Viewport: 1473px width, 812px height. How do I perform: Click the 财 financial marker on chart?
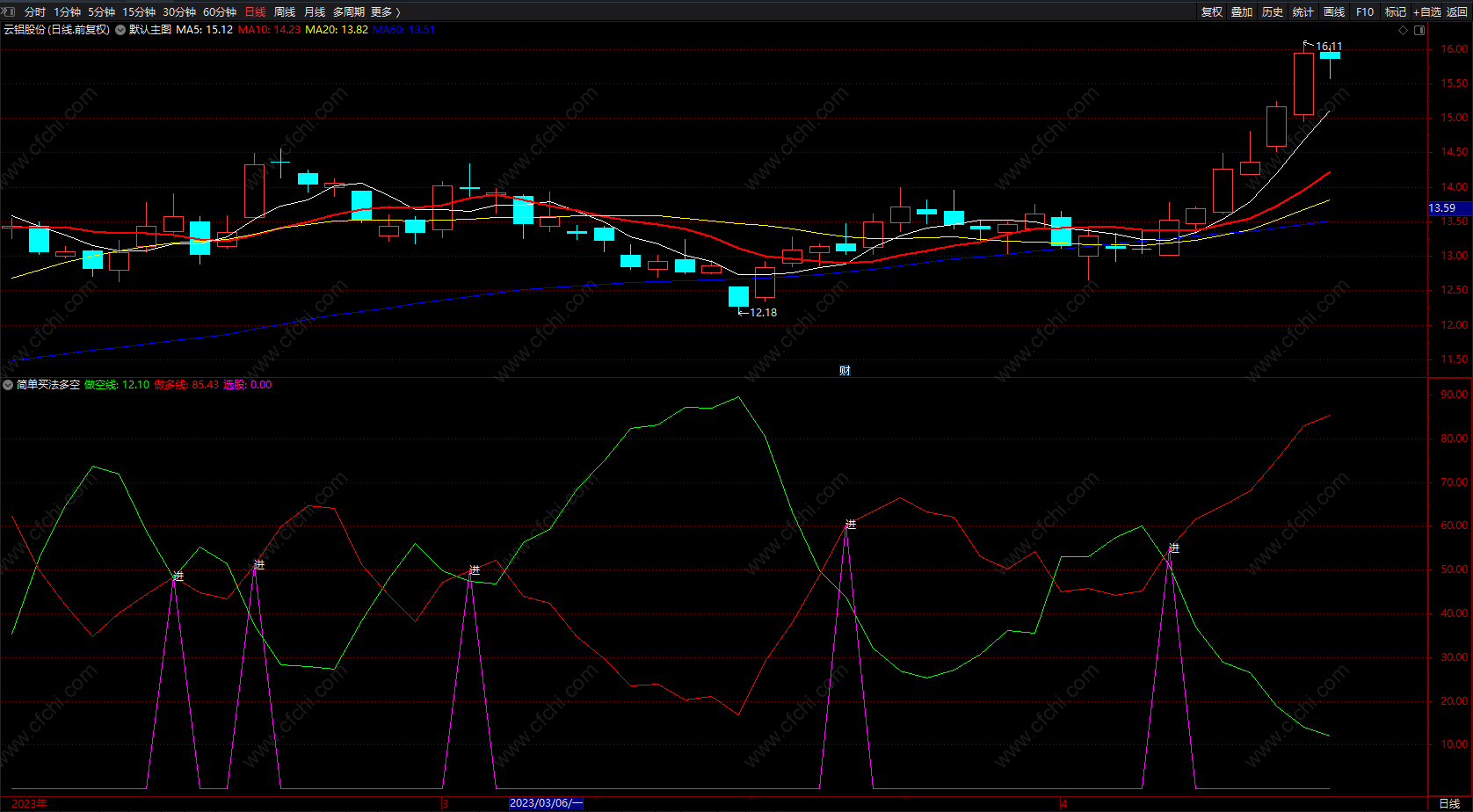pyautogui.click(x=845, y=371)
